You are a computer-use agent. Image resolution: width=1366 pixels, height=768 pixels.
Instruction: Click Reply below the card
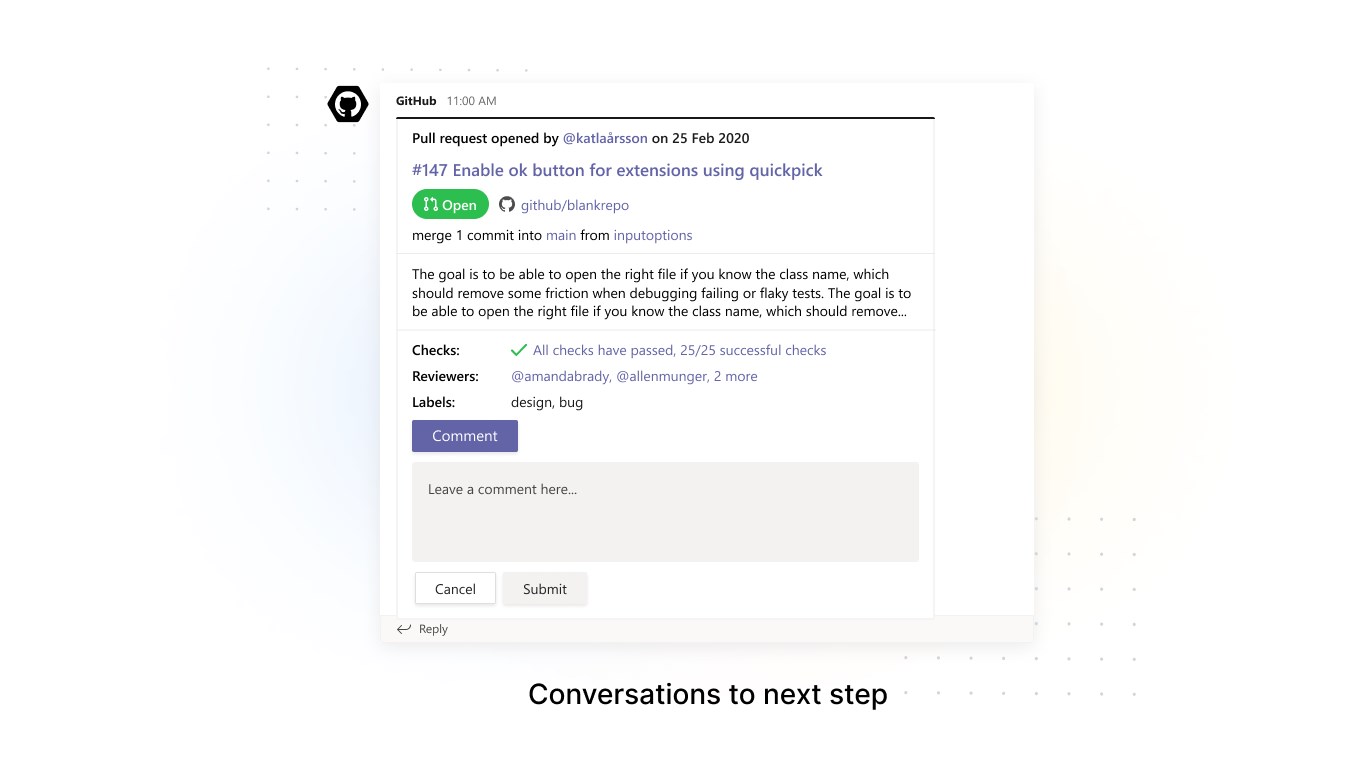(x=433, y=629)
